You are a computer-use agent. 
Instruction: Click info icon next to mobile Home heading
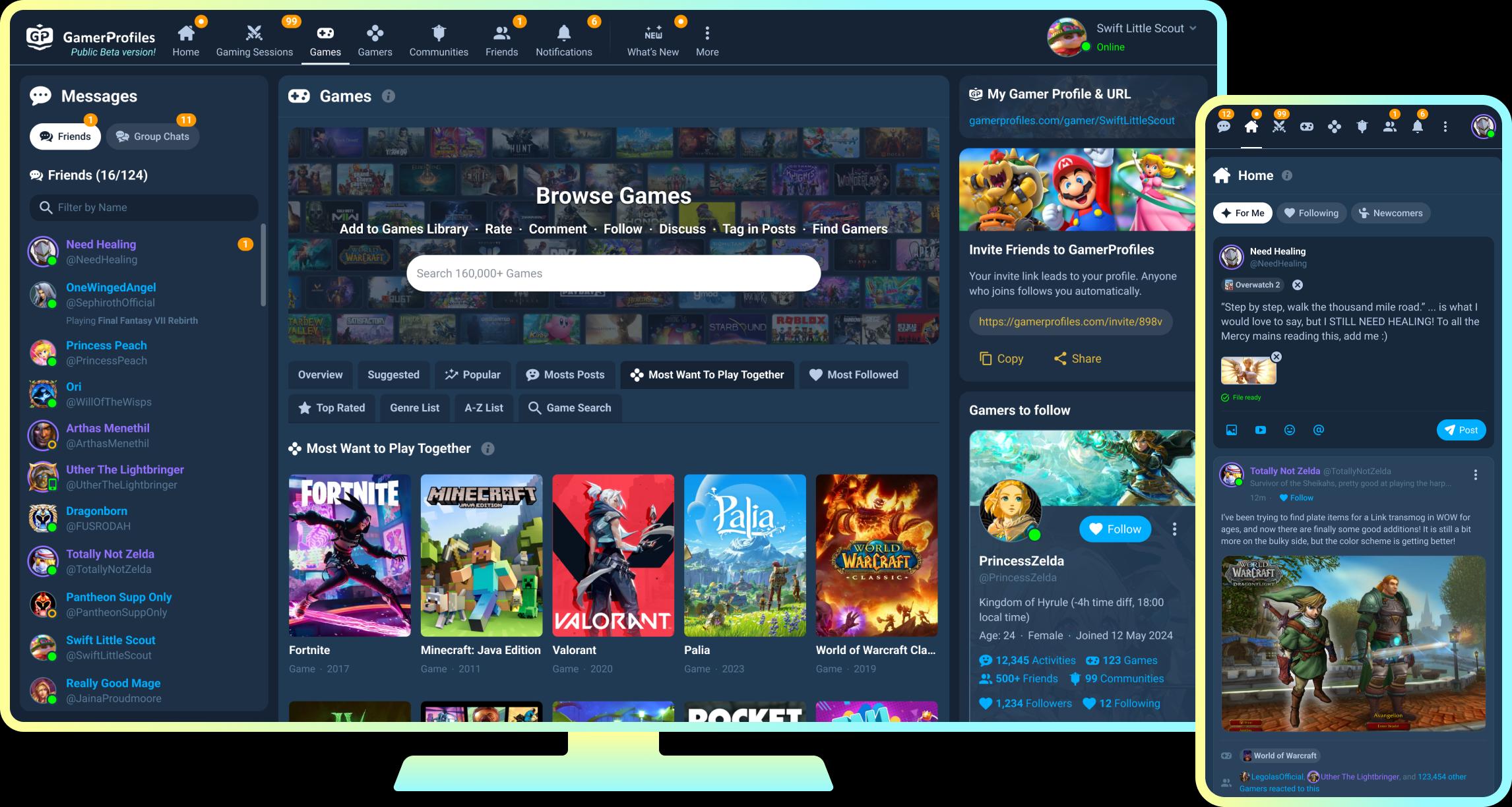[1287, 175]
